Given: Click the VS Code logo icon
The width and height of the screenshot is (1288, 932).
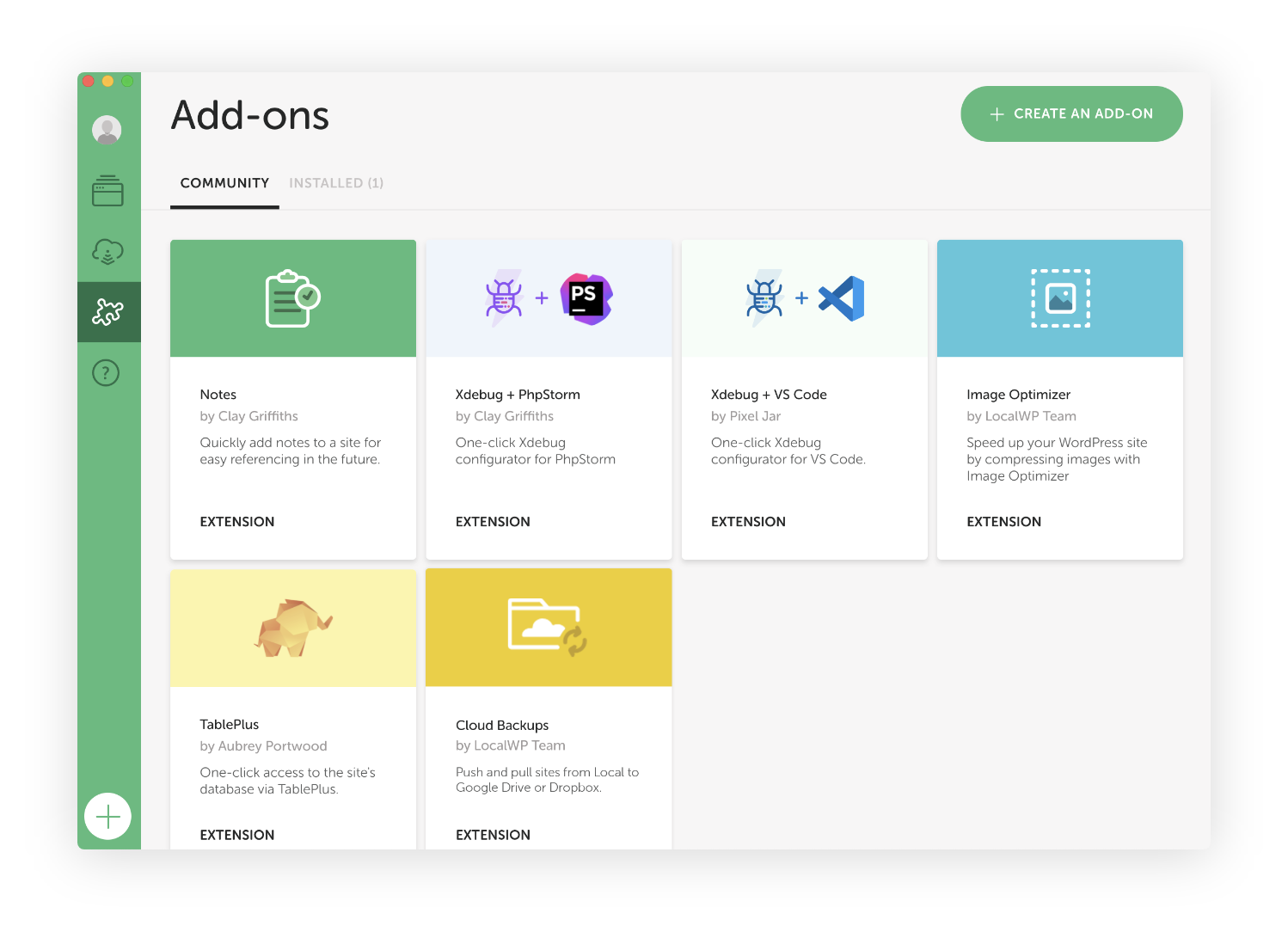Looking at the screenshot, I should pyautogui.click(x=842, y=298).
